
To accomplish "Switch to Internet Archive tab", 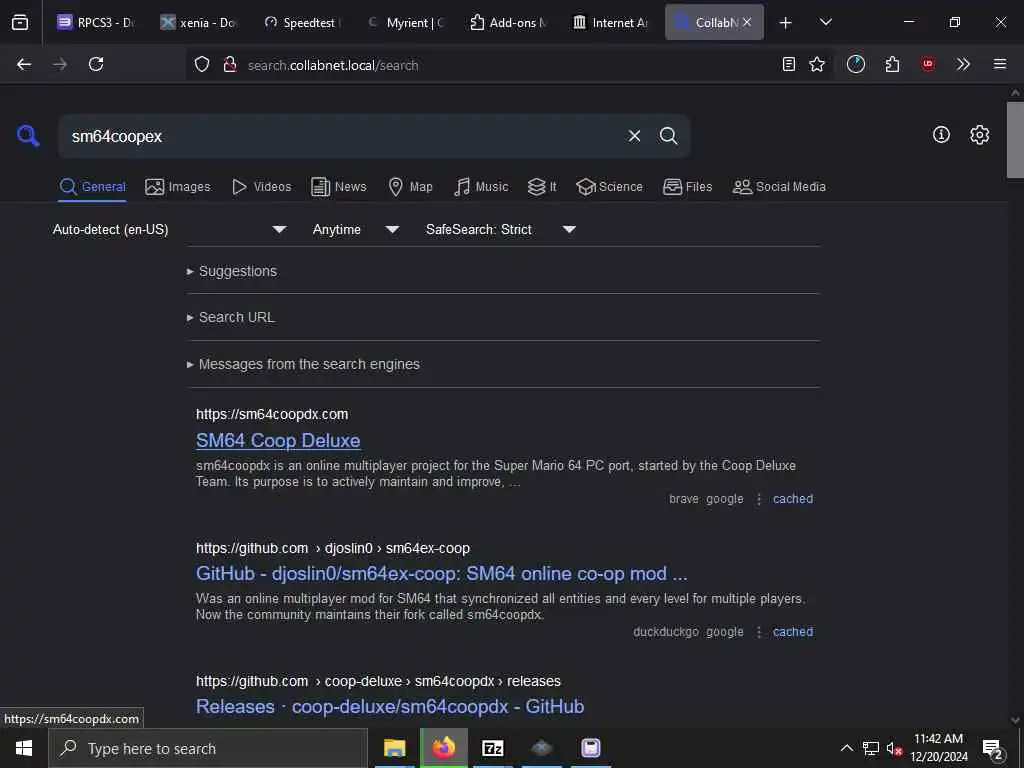I will [x=611, y=22].
